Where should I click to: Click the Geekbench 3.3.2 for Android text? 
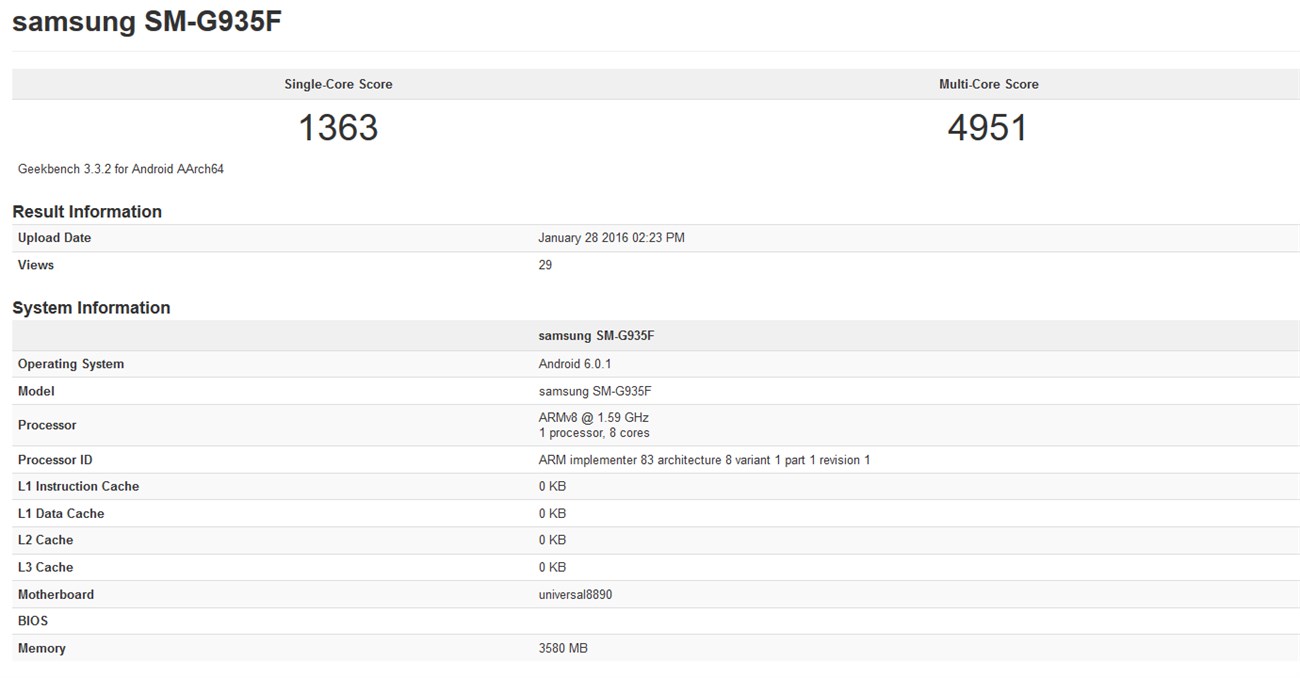(x=121, y=169)
